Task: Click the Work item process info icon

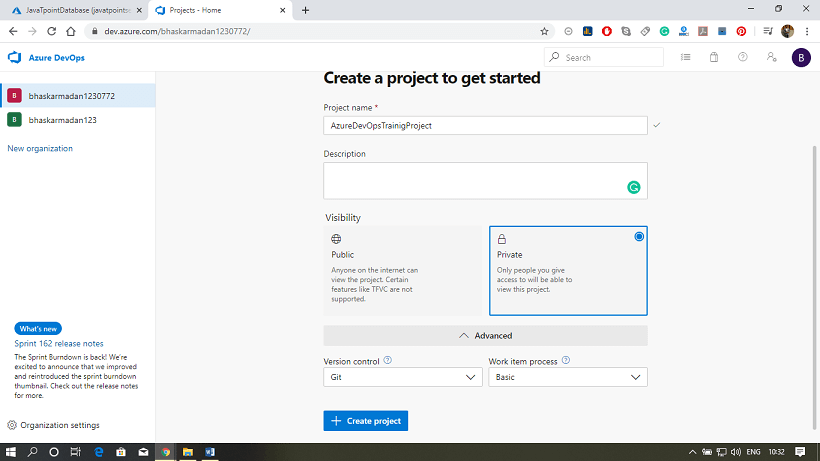Action: 565,360
